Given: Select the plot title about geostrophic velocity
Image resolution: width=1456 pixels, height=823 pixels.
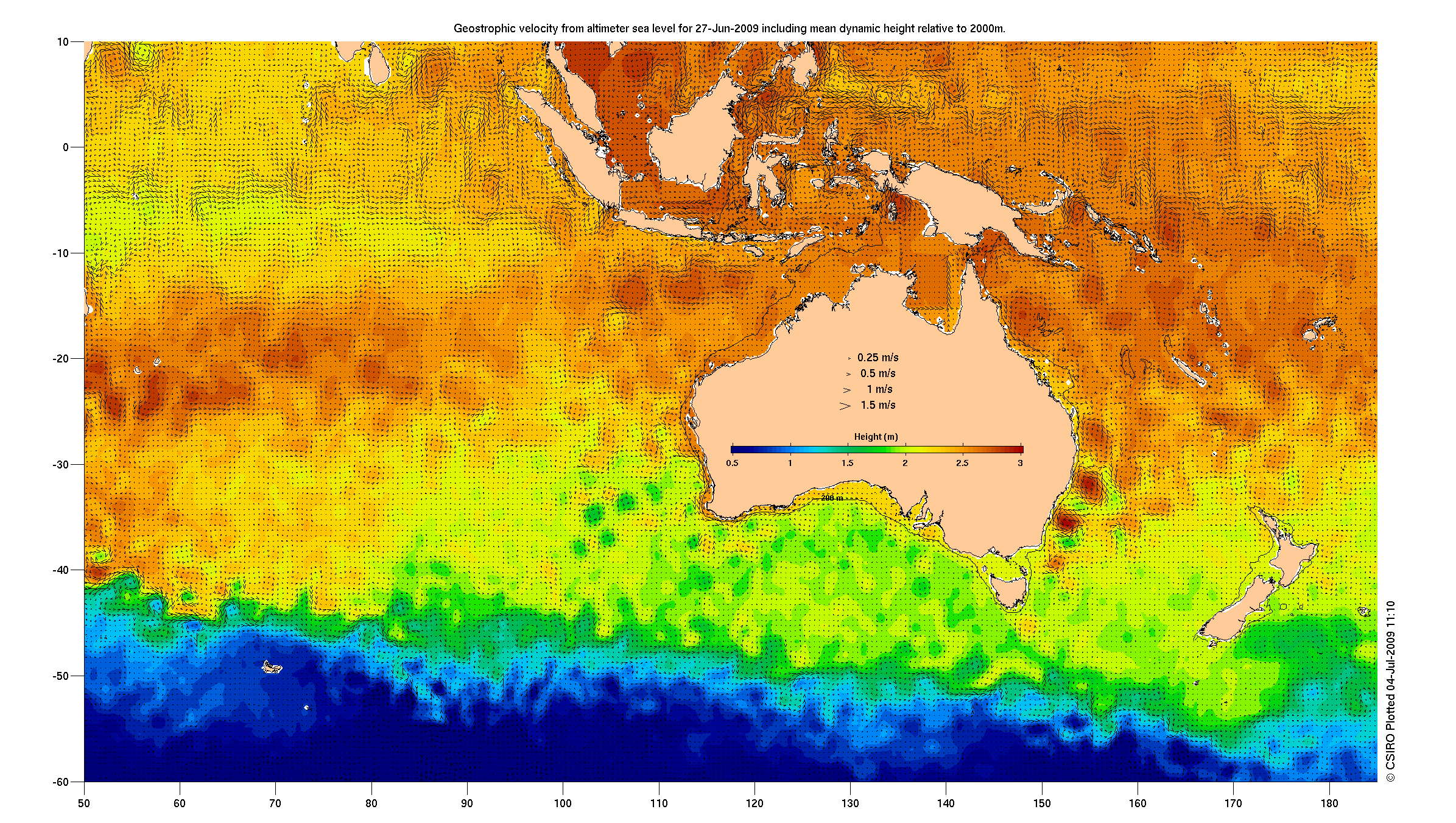Looking at the screenshot, I should point(730,28).
